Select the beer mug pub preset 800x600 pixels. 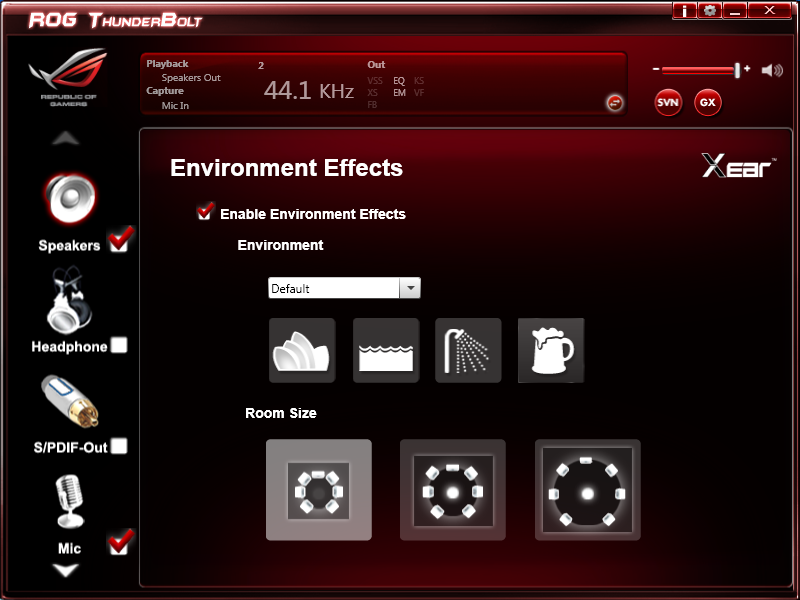[x=551, y=351]
